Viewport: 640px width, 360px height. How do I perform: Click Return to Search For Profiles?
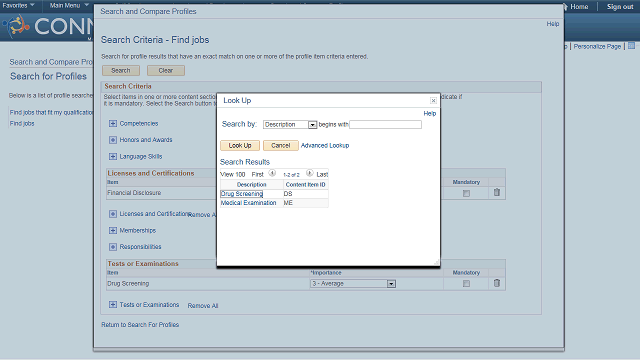[x=140, y=325]
